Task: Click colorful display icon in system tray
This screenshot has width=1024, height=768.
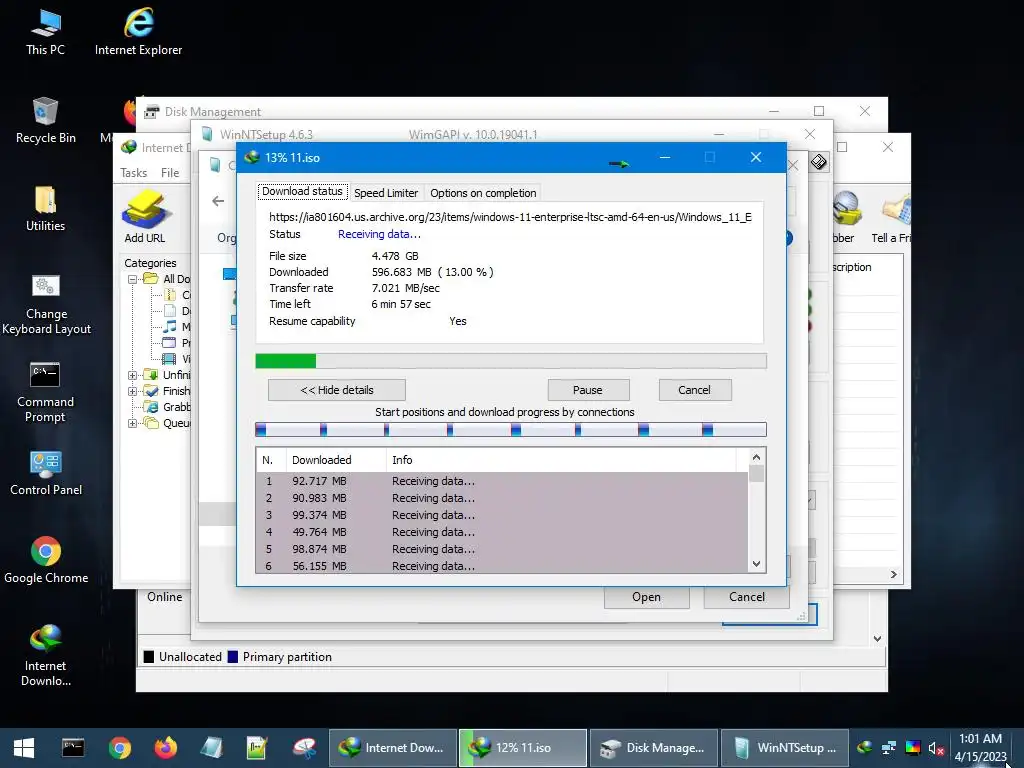Action: click(x=912, y=748)
